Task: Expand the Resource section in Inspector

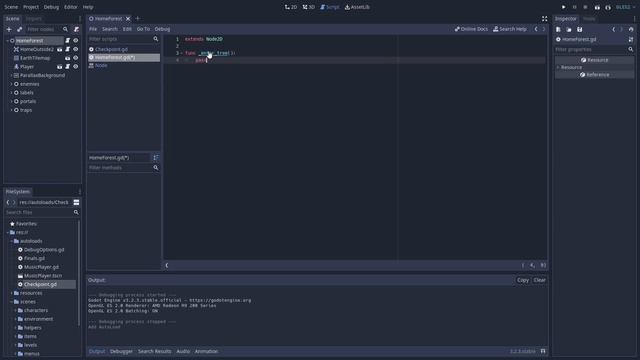Action: pyautogui.click(x=558, y=67)
